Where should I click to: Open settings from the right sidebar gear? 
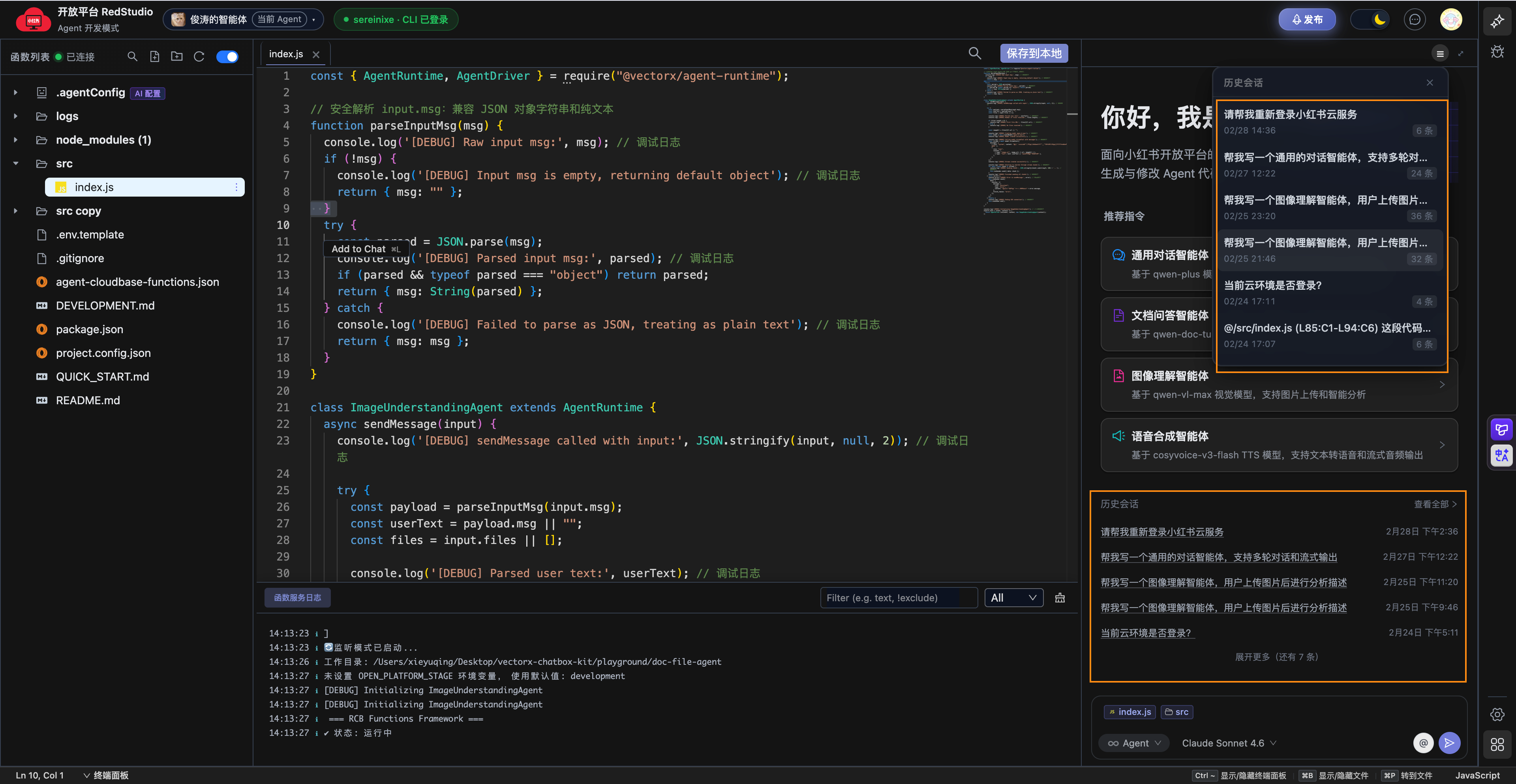coord(1497,715)
